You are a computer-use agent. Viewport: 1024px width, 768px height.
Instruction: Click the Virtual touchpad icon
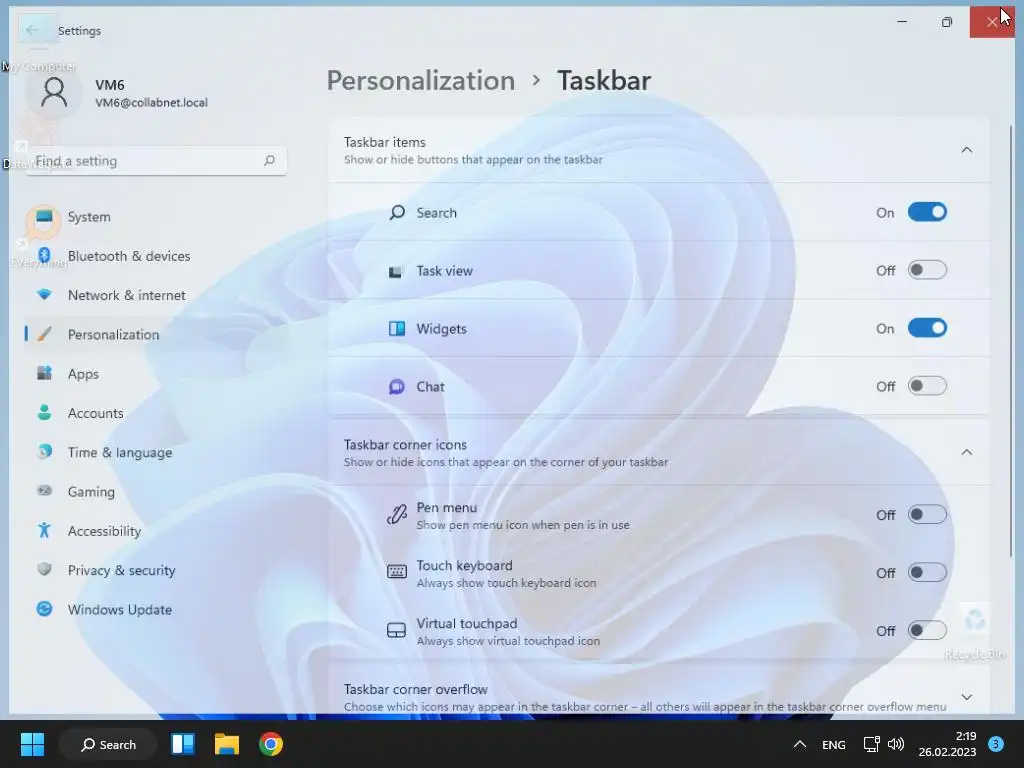pyautogui.click(x=396, y=631)
